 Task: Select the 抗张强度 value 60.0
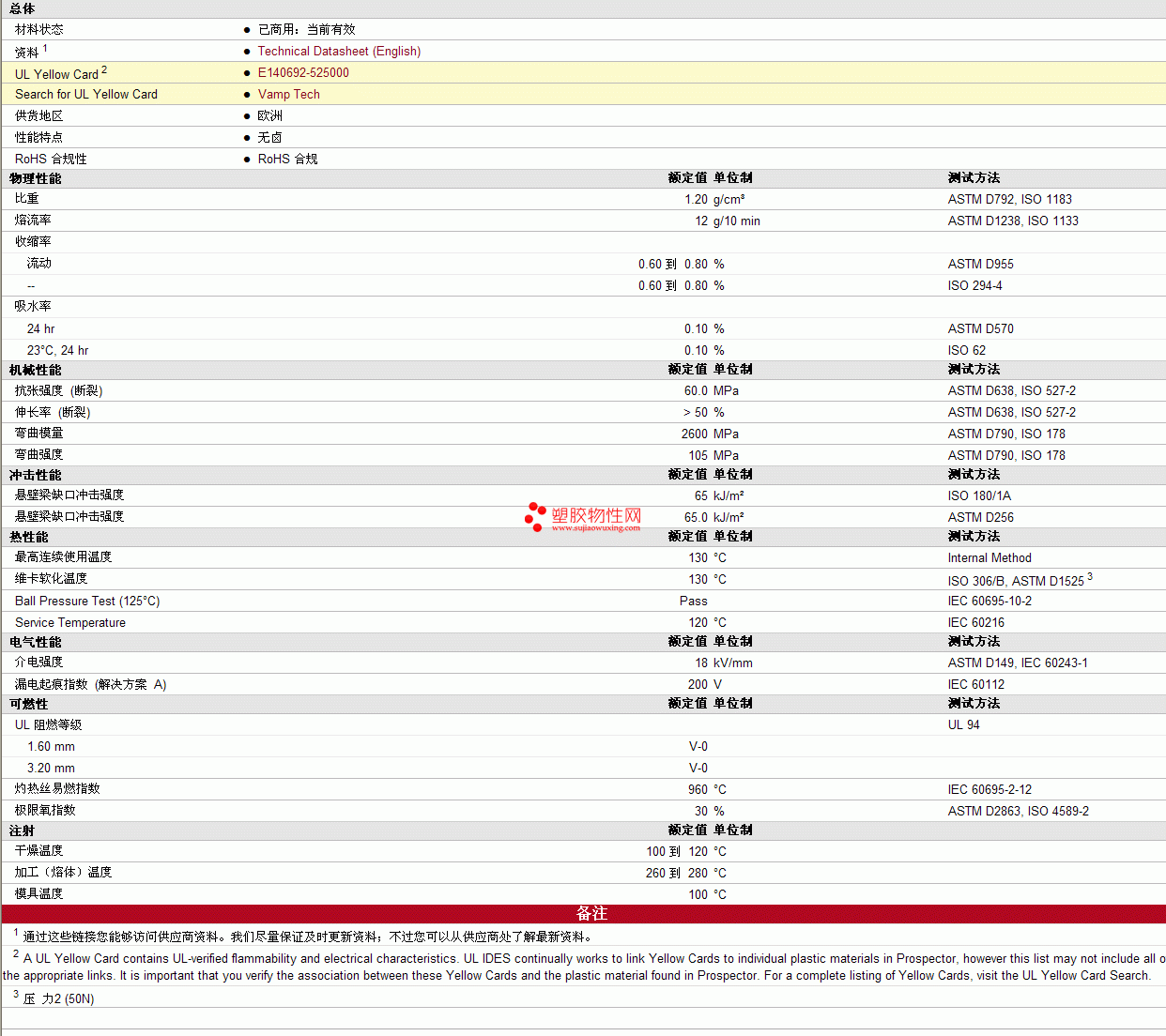tap(697, 391)
